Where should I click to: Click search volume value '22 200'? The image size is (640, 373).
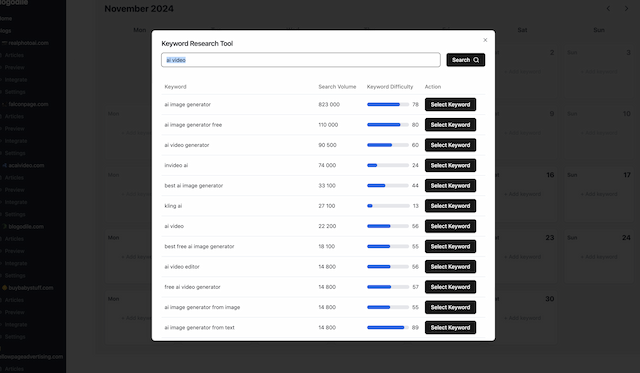click(327, 226)
